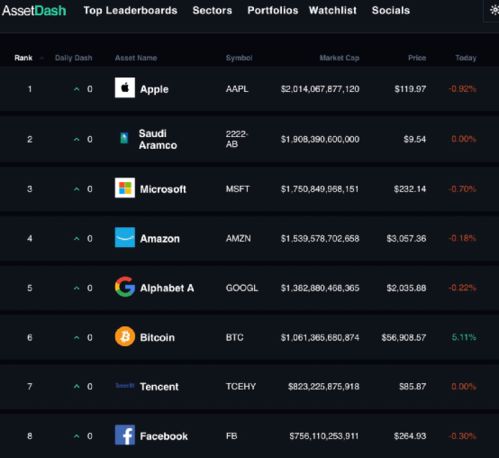Screen dimensions: 499x458
Task: Select the BTC symbol in Bitcoin row
Action: point(234,337)
